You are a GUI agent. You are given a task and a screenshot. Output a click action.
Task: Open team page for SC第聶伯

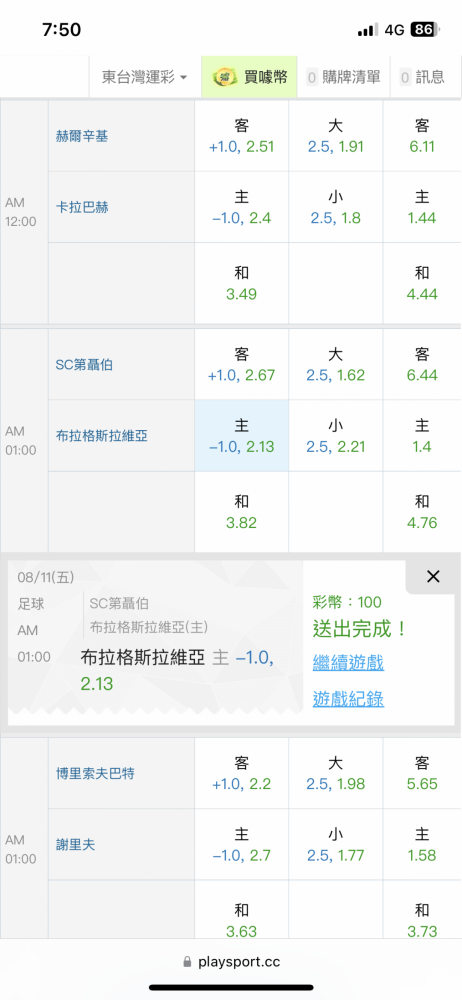(x=85, y=365)
